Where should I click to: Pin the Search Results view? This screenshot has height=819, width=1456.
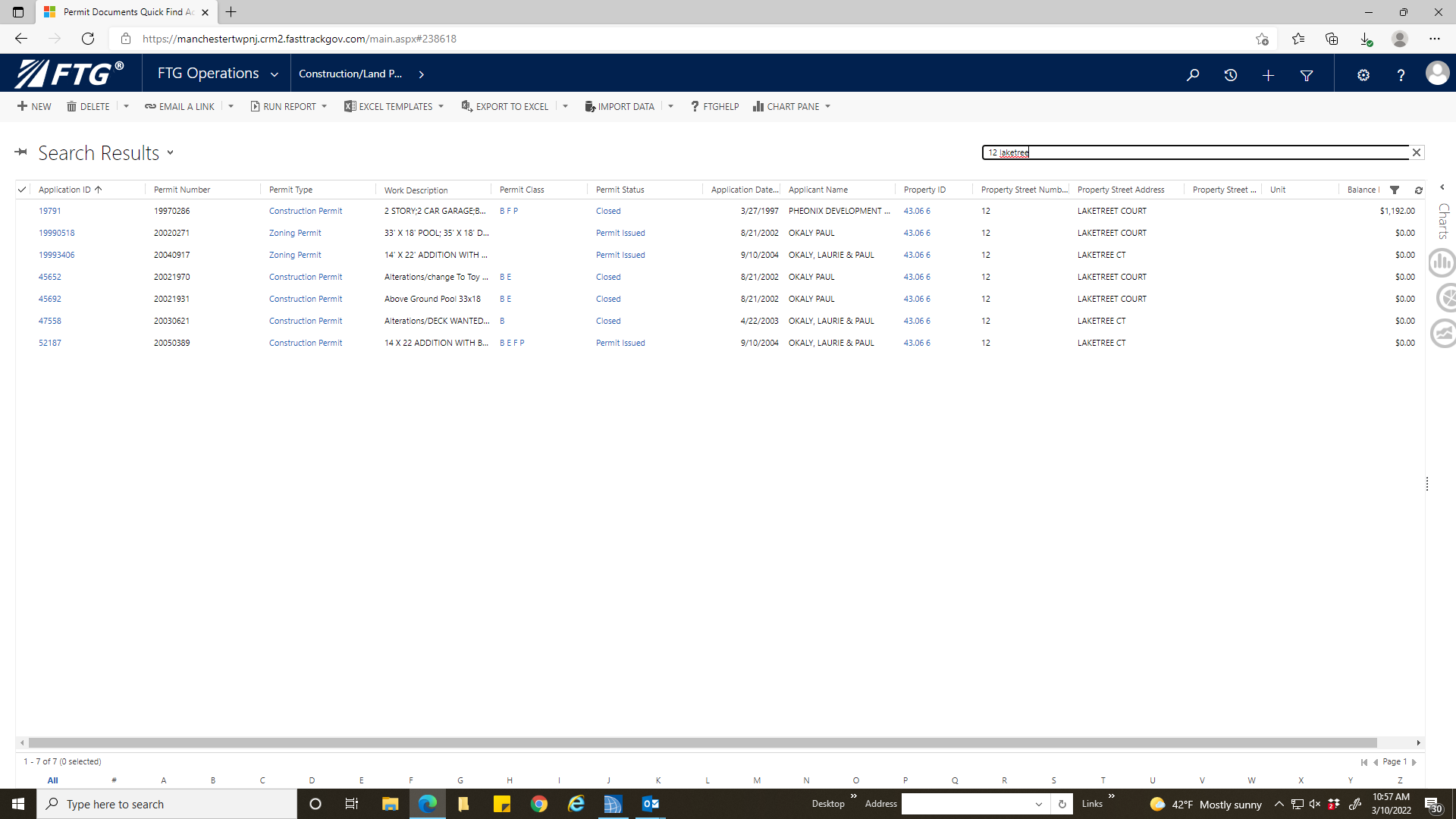21,152
